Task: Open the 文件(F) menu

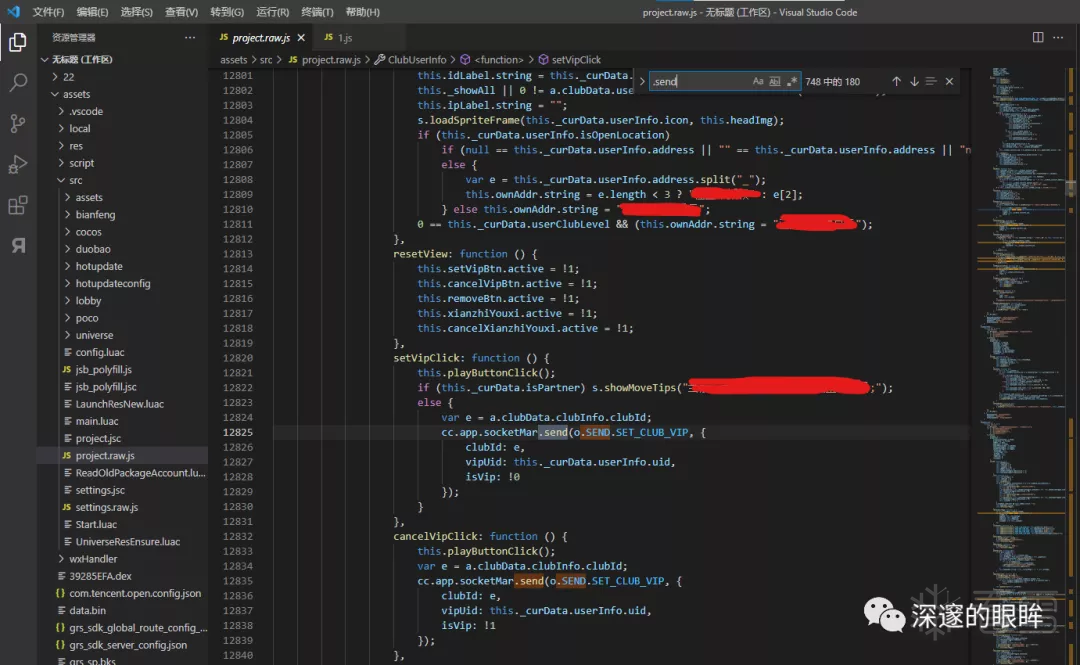Action: (x=48, y=12)
